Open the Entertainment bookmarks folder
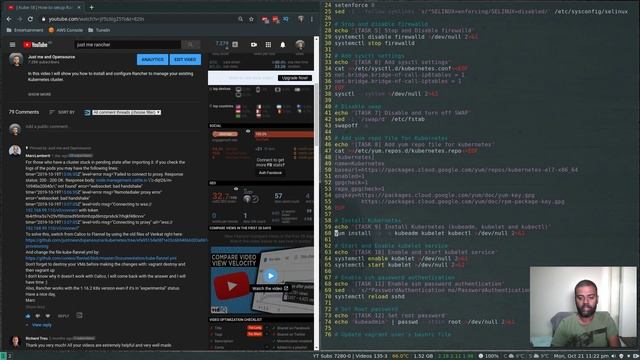The image size is (640, 360). pos(25,30)
